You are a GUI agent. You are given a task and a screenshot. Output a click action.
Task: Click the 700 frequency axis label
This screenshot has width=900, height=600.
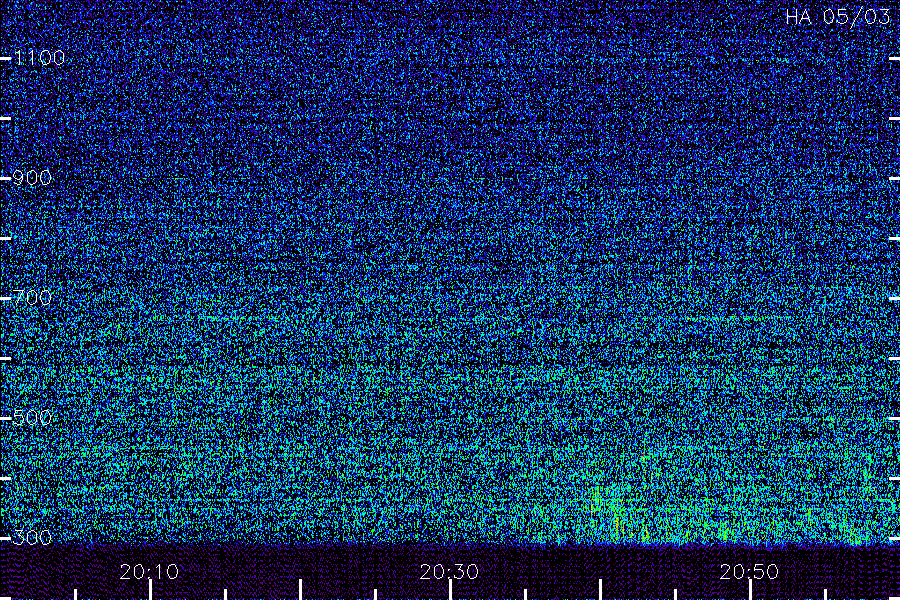[x=32, y=298]
